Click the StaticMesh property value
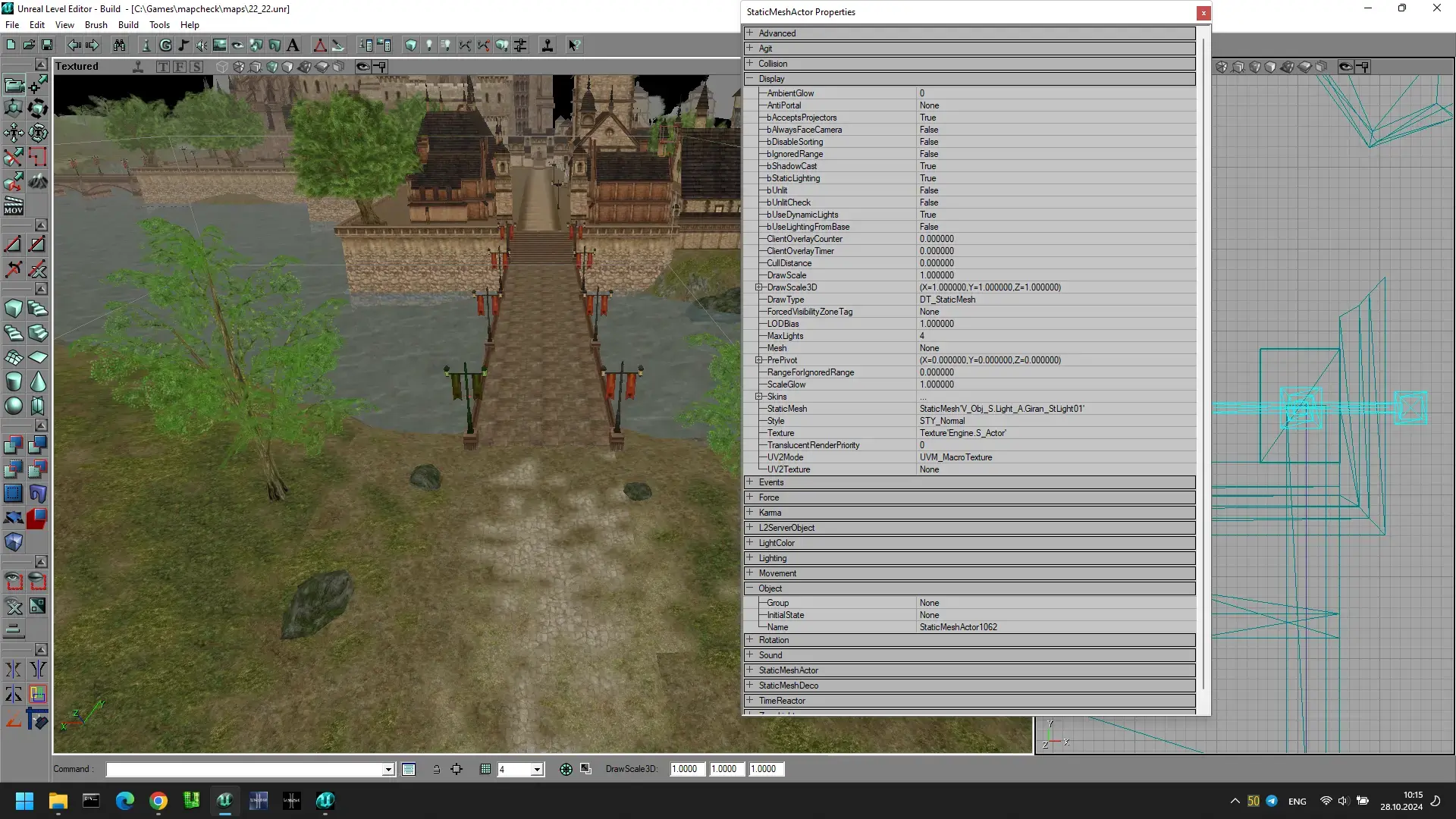Image resolution: width=1456 pixels, height=819 pixels. click(x=1056, y=409)
